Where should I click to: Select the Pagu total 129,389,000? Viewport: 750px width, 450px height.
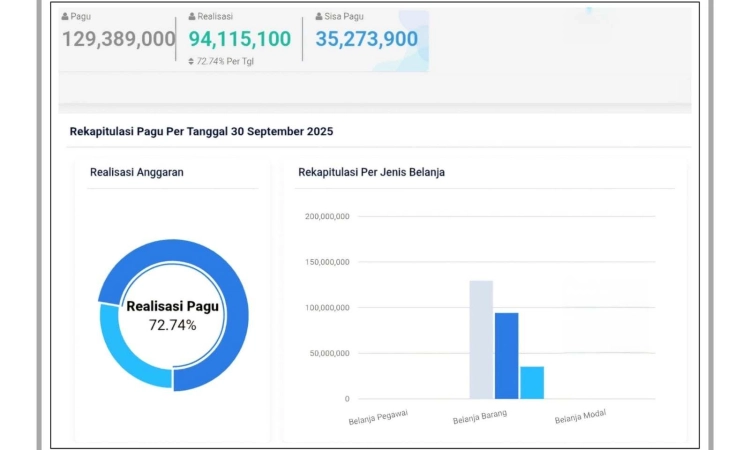(119, 39)
